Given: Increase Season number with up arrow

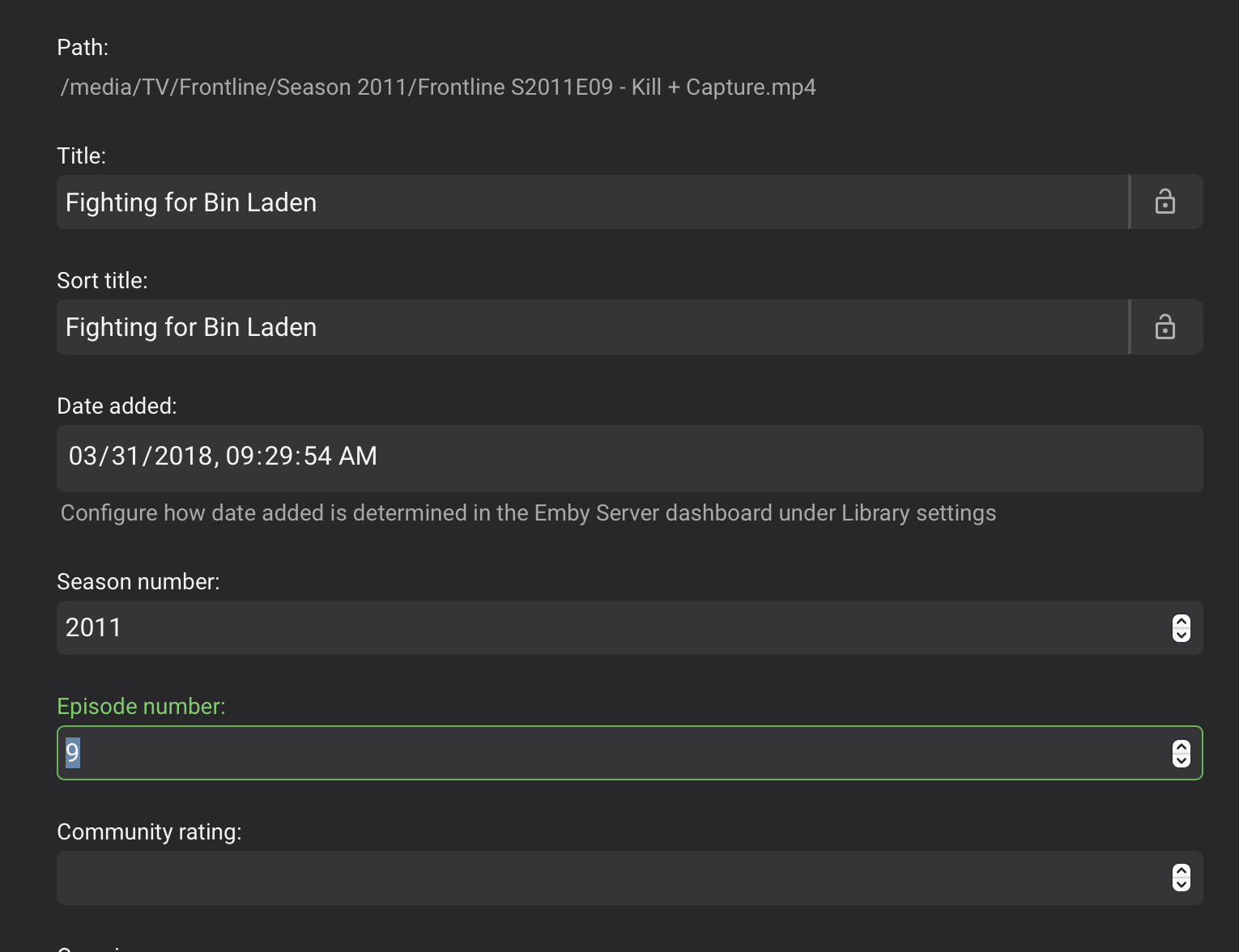Looking at the screenshot, I should tap(1182, 621).
